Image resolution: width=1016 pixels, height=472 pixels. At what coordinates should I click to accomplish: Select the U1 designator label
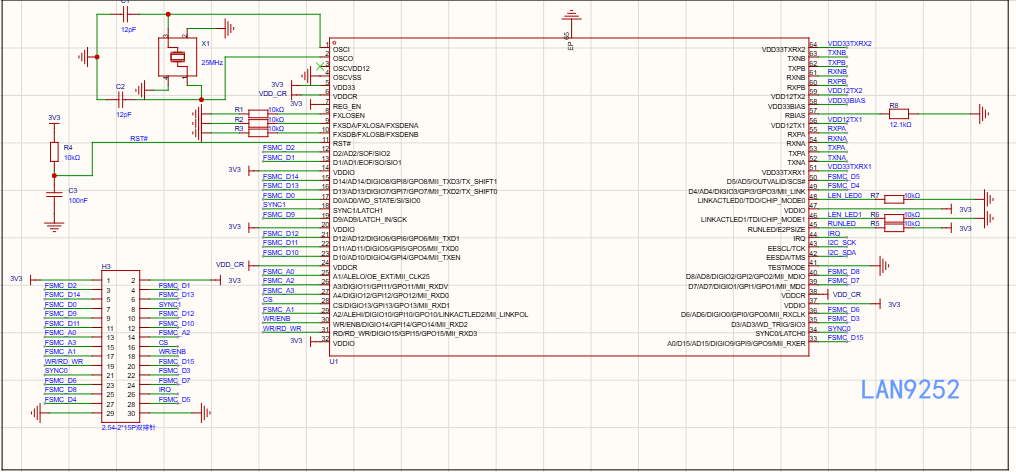point(334,361)
